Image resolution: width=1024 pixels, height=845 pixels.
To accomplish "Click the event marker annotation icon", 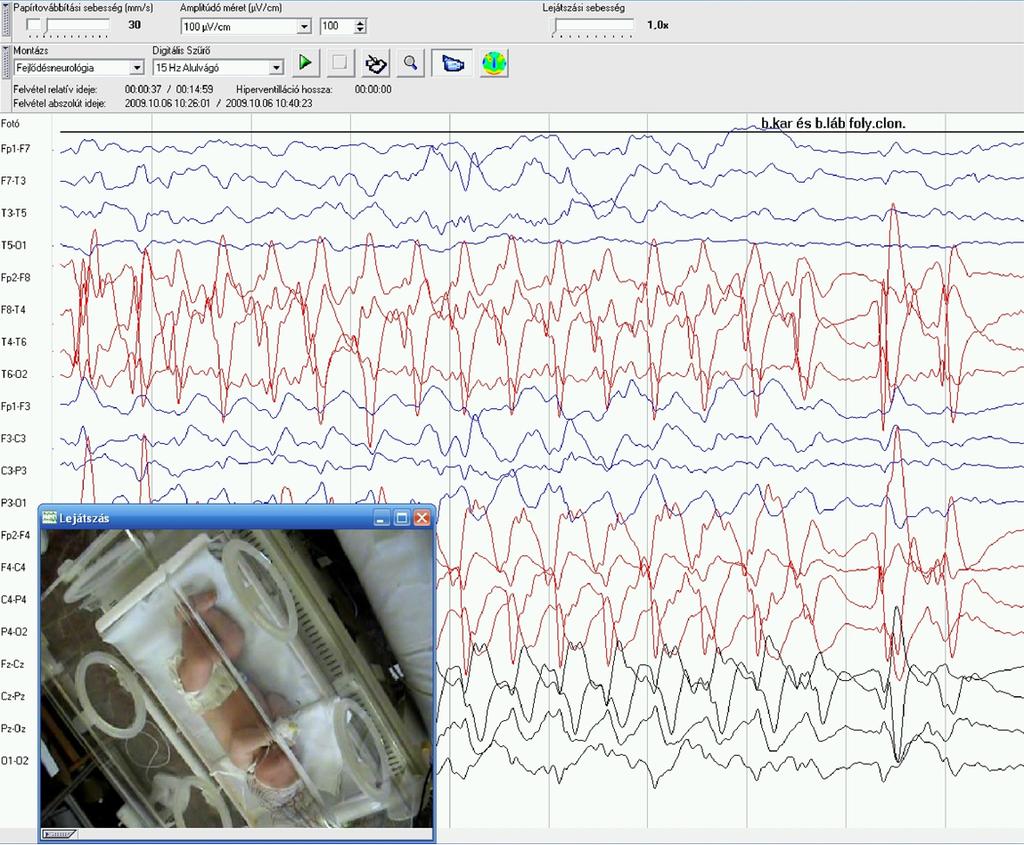I will [x=376, y=63].
